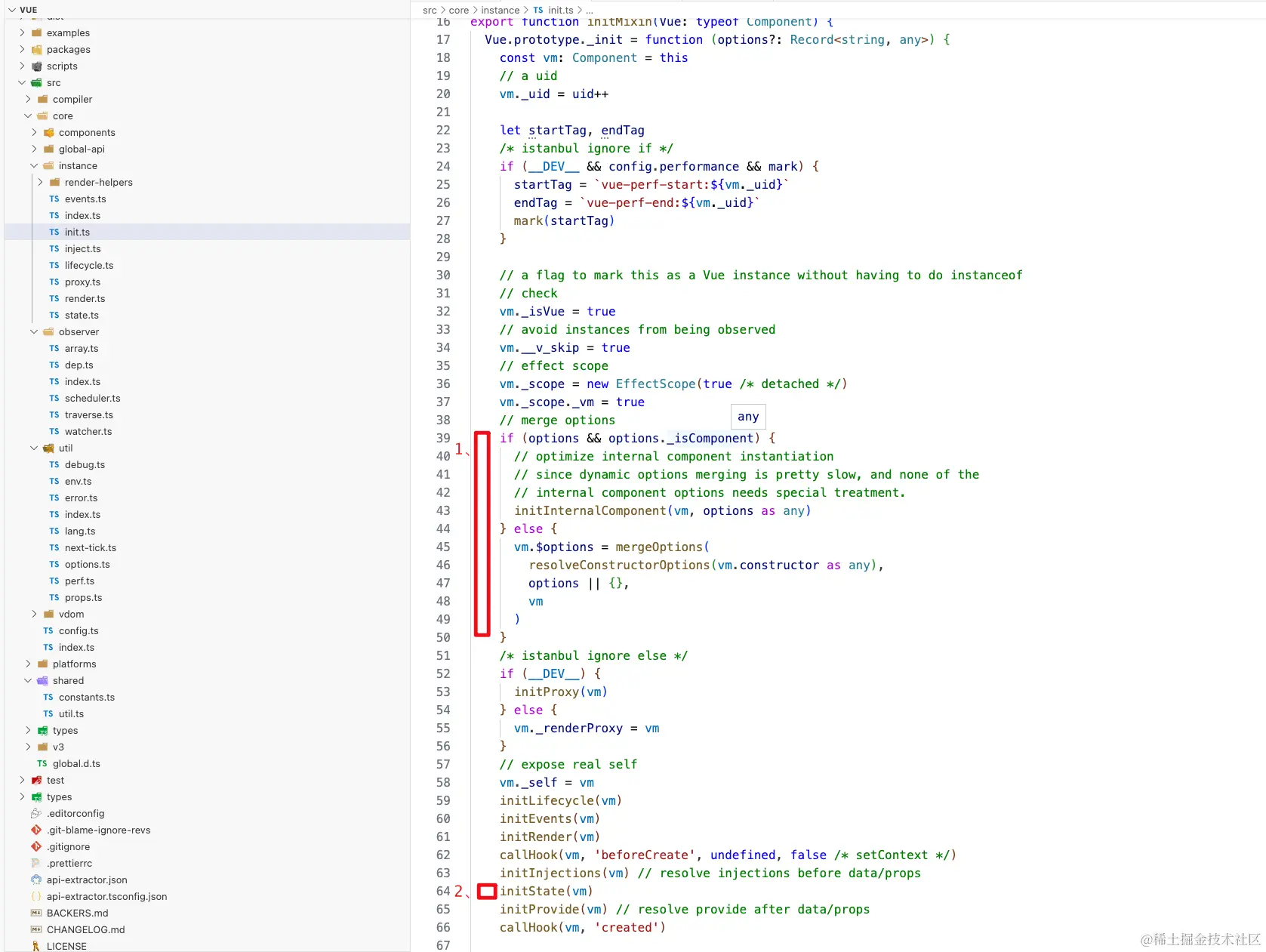Collapse the observer folder chevron
1266x952 pixels.
click(34, 331)
